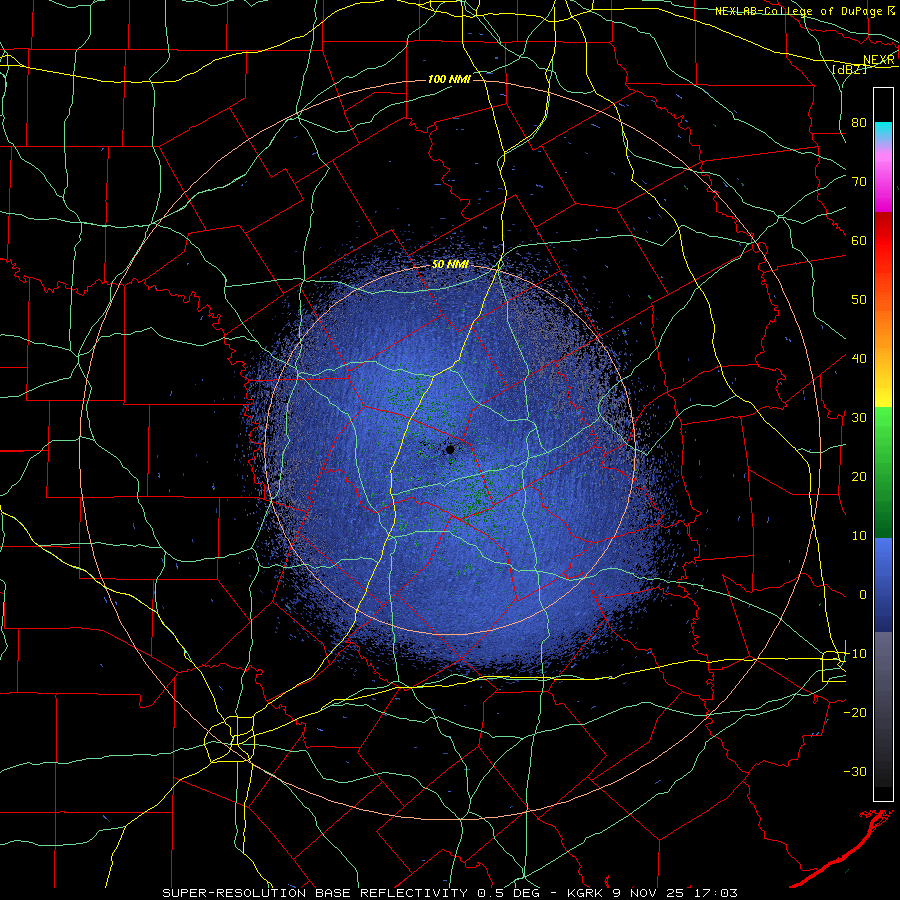Screen dimensions: 900x900
Task: Click the black radar site dot at center
Action: [450, 449]
